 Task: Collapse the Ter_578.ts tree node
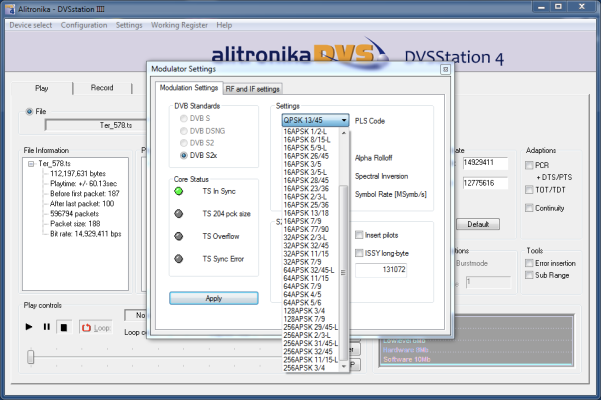pos(32,163)
